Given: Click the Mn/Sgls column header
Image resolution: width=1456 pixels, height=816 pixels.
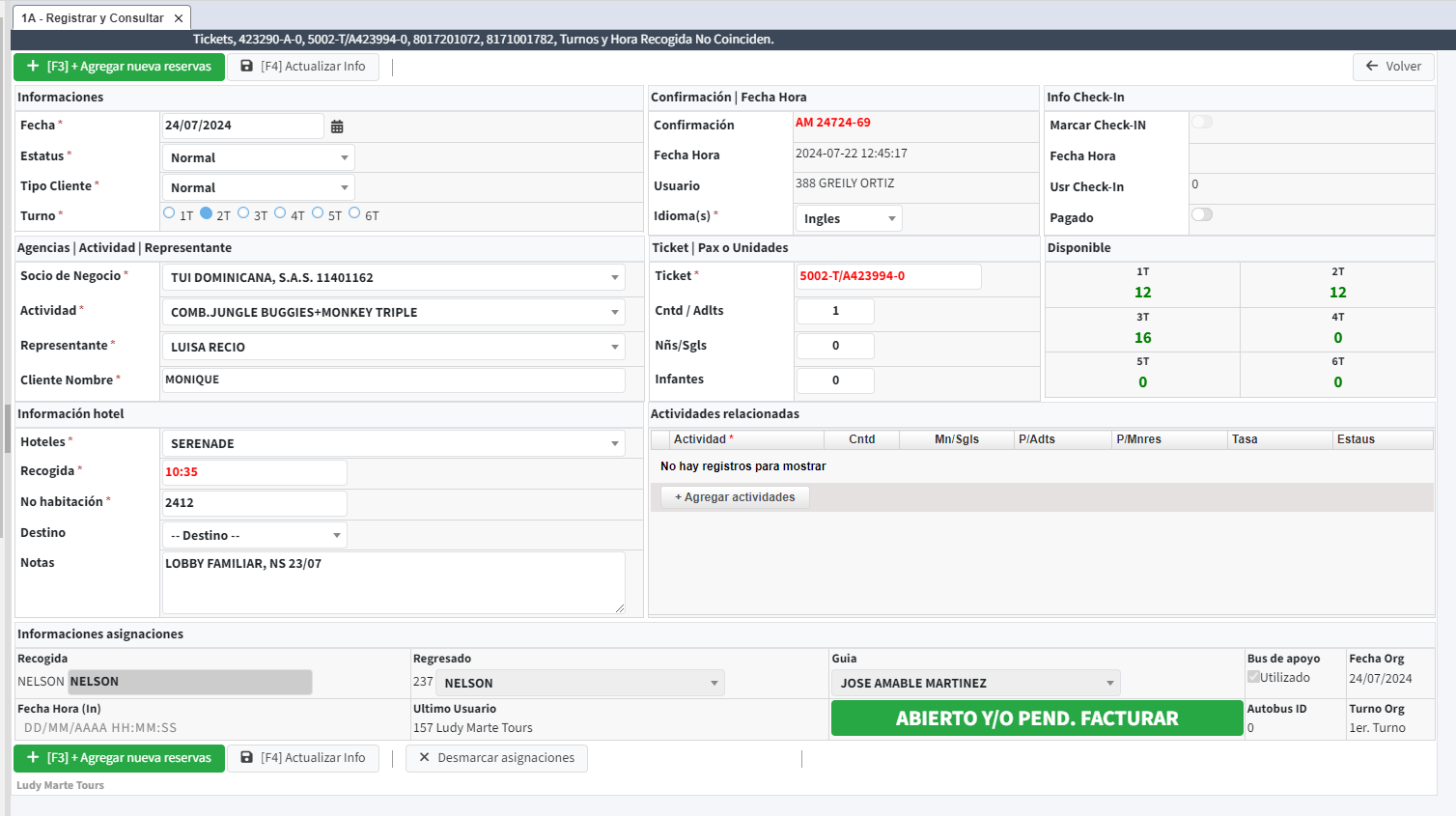Looking at the screenshot, I should 957,439.
